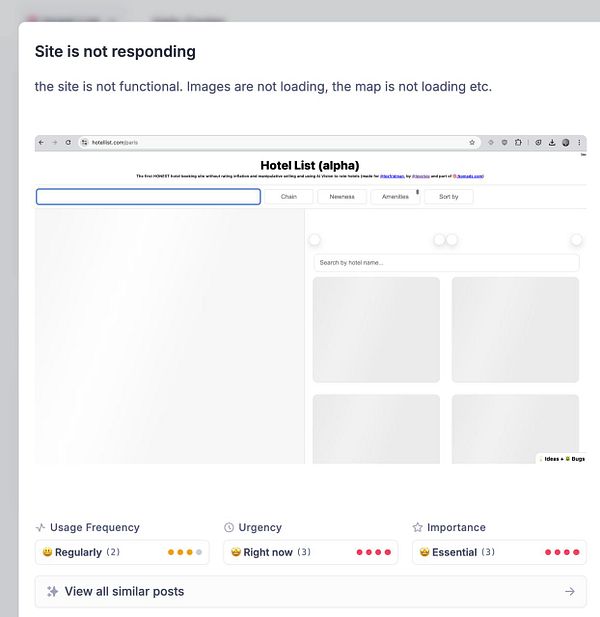Click the browser back arrow in the screenshot

(42, 142)
